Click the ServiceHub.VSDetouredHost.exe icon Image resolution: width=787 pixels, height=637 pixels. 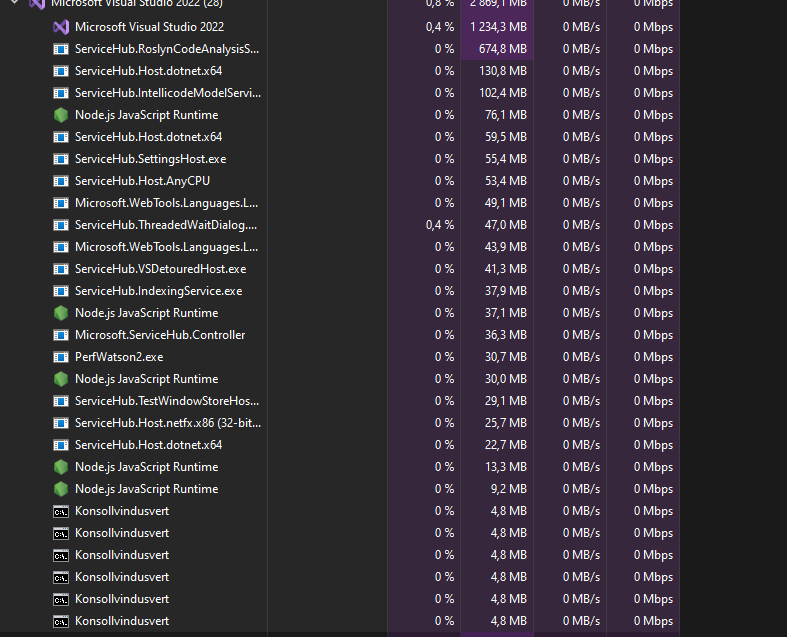click(x=61, y=269)
